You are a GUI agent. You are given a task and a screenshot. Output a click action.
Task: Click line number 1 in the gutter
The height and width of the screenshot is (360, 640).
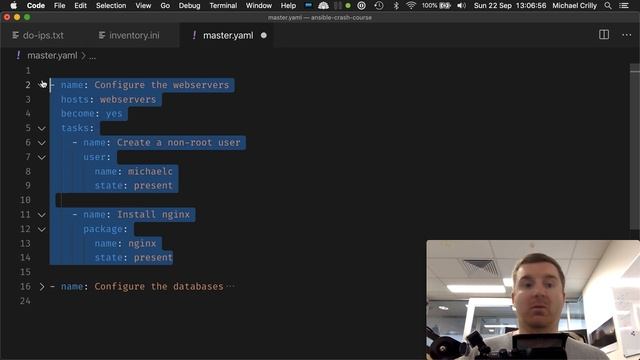pos(28,71)
